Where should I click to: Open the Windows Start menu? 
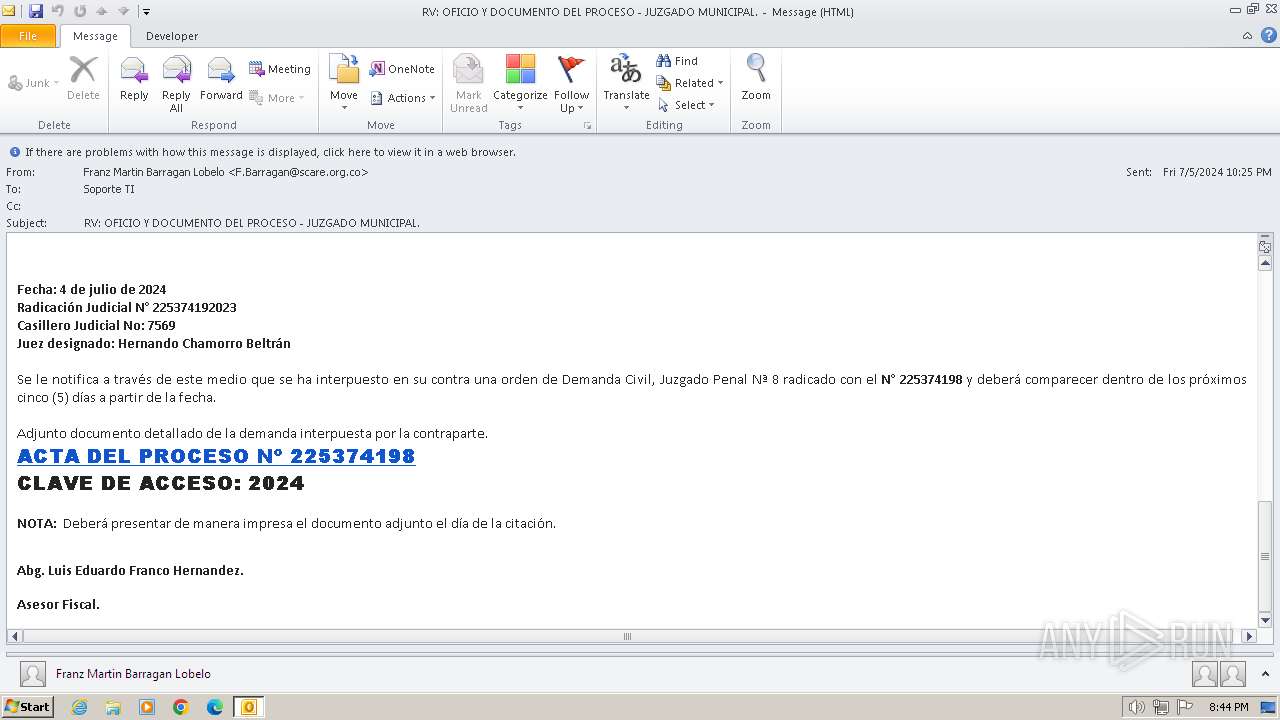[x=27, y=707]
